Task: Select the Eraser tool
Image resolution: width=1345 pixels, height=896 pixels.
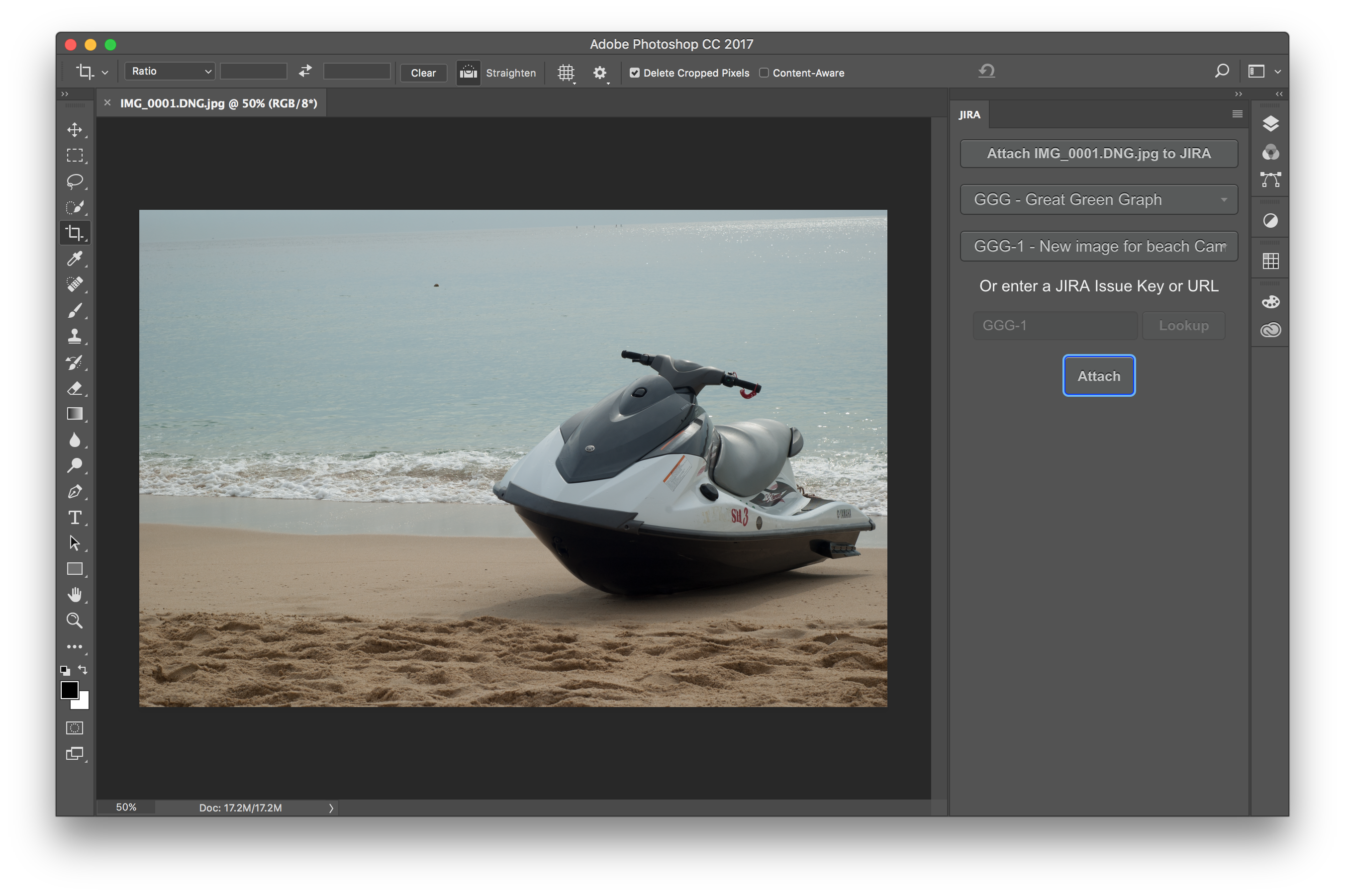Action: [74, 388]
